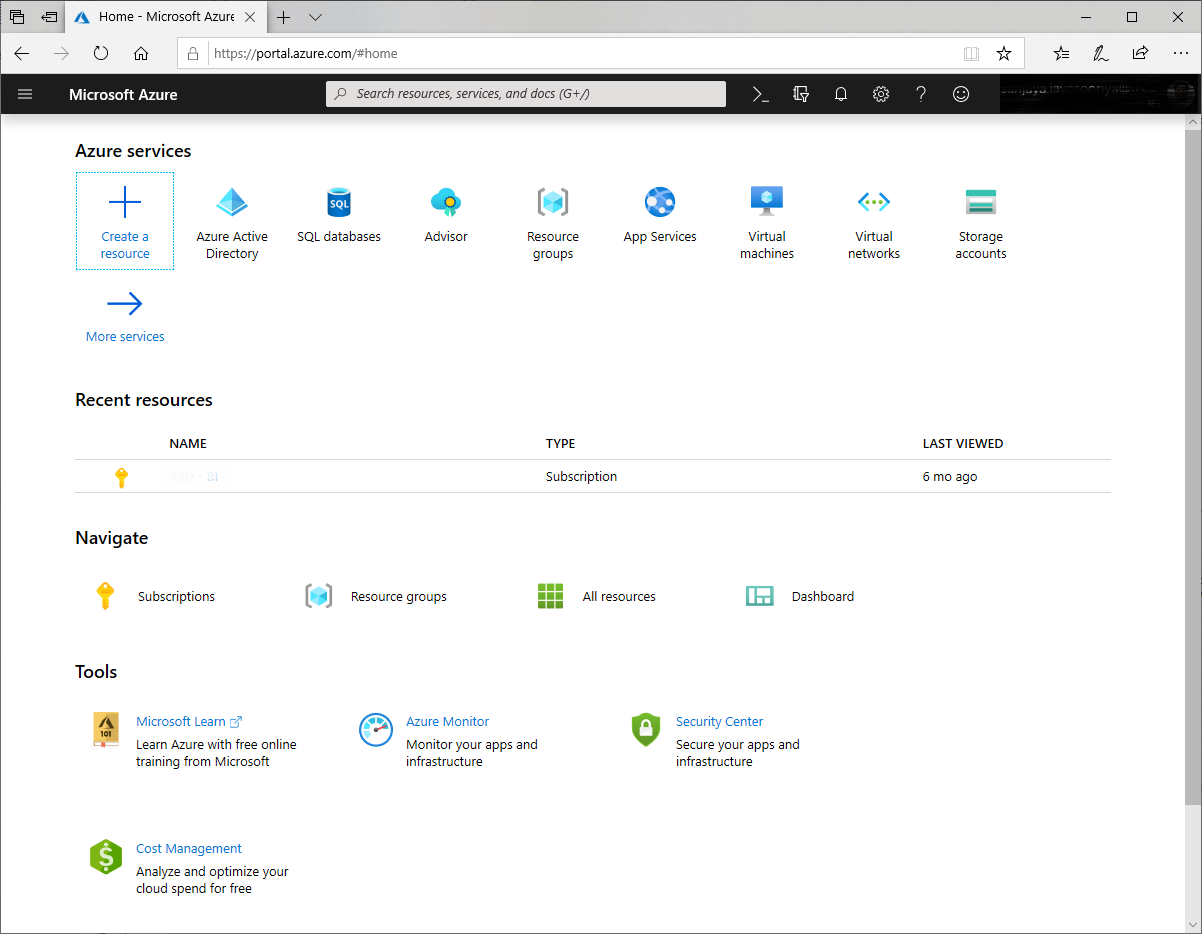Open browser Settings and more menu
The image size is (1202, 934).
pos(1180,53)
